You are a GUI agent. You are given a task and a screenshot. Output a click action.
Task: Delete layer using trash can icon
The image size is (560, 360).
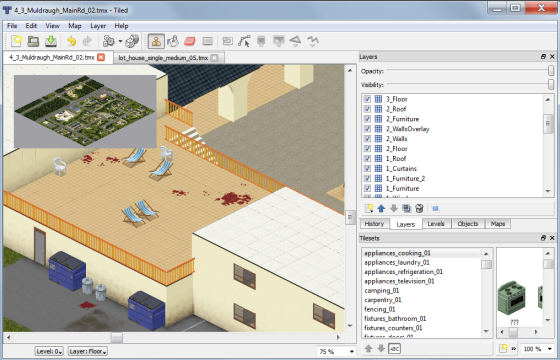pyautogui.click(x=419, y=209)
